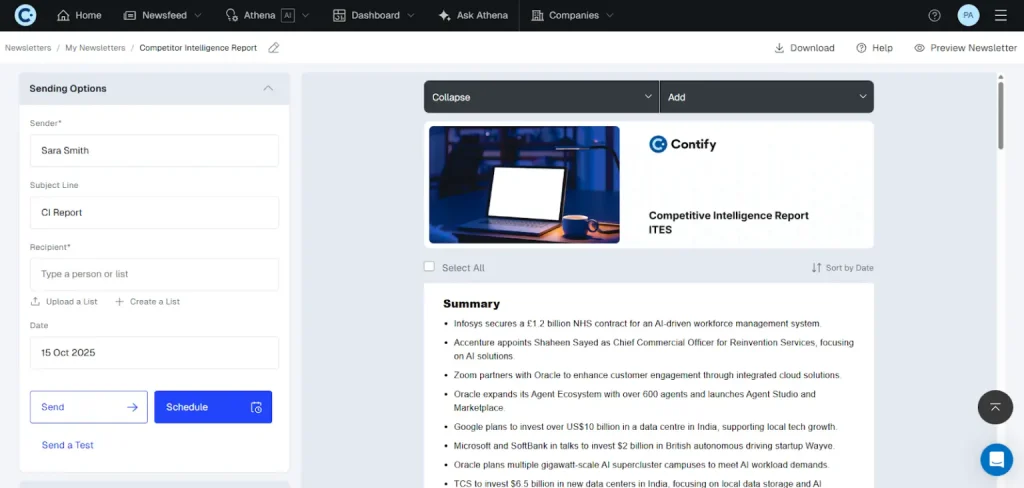Image resolution: width=1024 pixels, height=488 pixels.
Task: Open the hamburger menu icon
Action: (x=1000, y=15)
